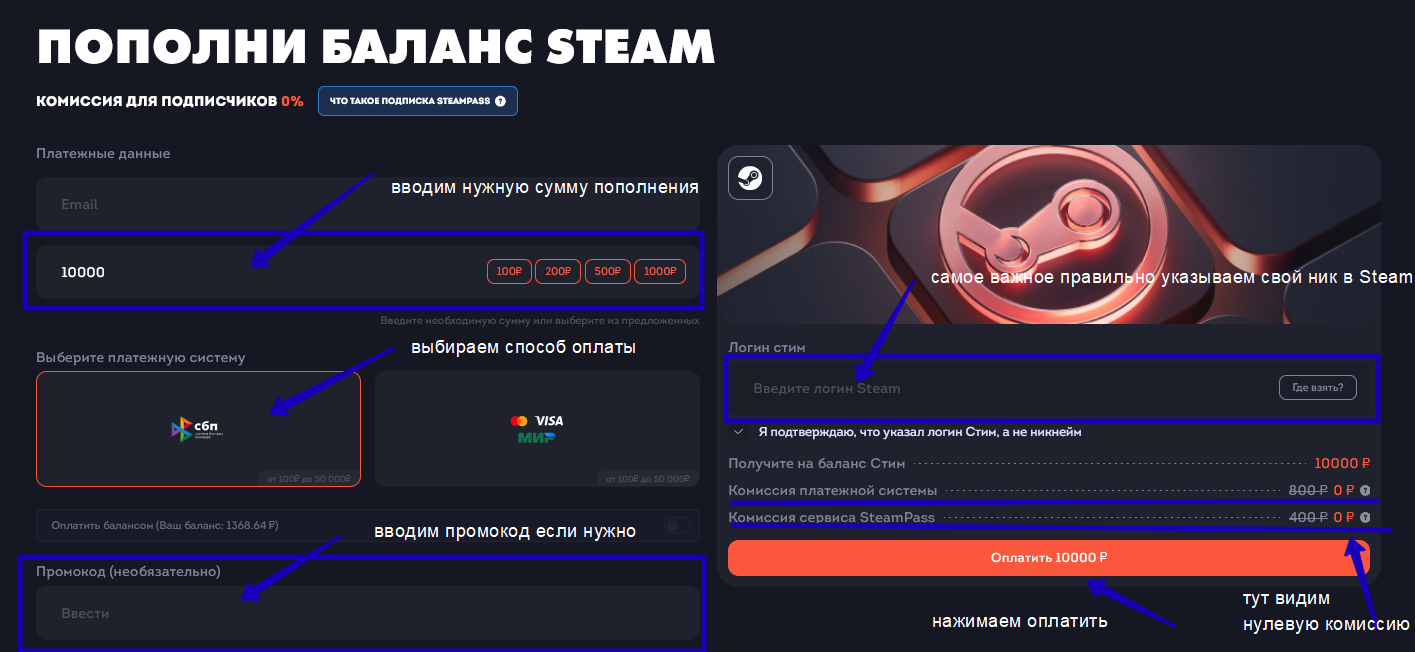Click info icon next to payment system commission
Screen dimensions: 1415x652
tap(1364, 491)
